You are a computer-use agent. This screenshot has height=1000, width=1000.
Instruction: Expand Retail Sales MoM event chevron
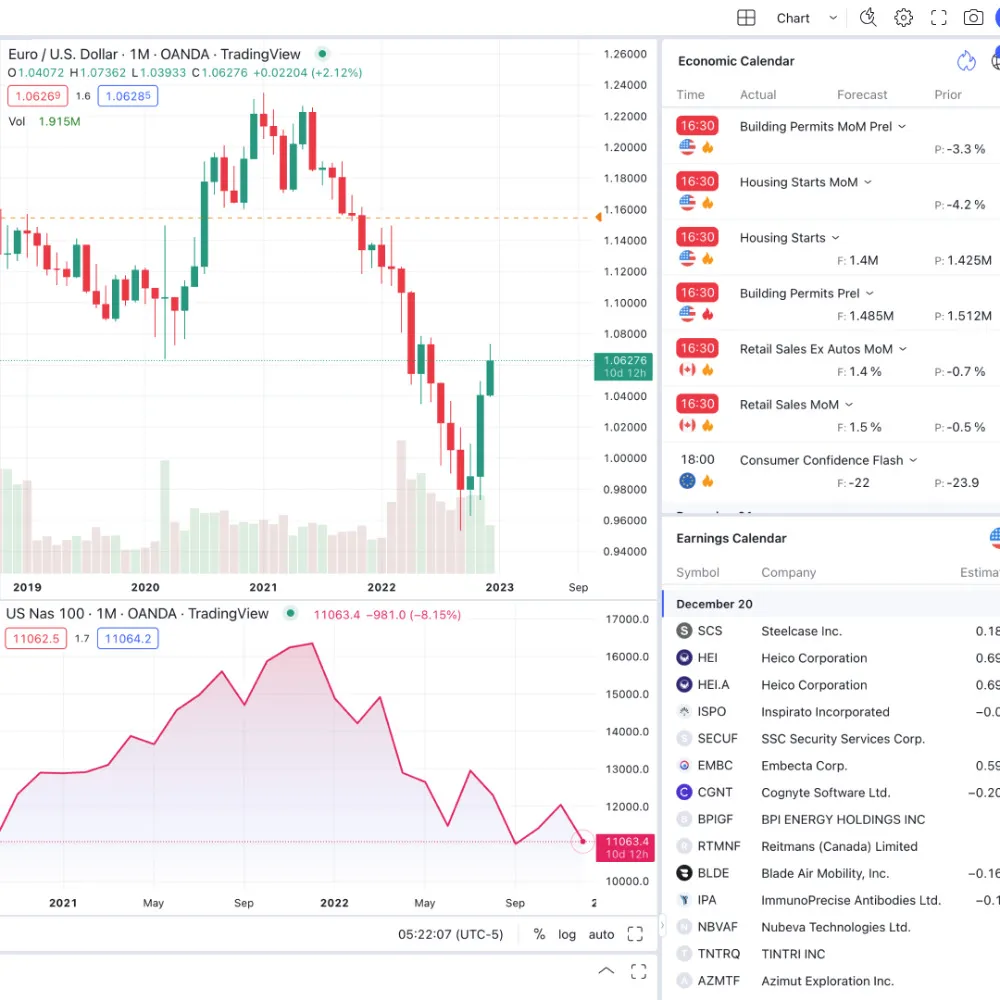(849, 404)
